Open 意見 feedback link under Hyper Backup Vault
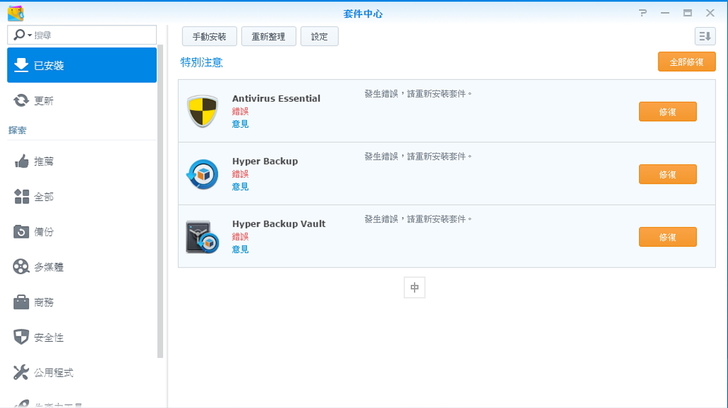728x408 pixels. [x=240, y=249]
